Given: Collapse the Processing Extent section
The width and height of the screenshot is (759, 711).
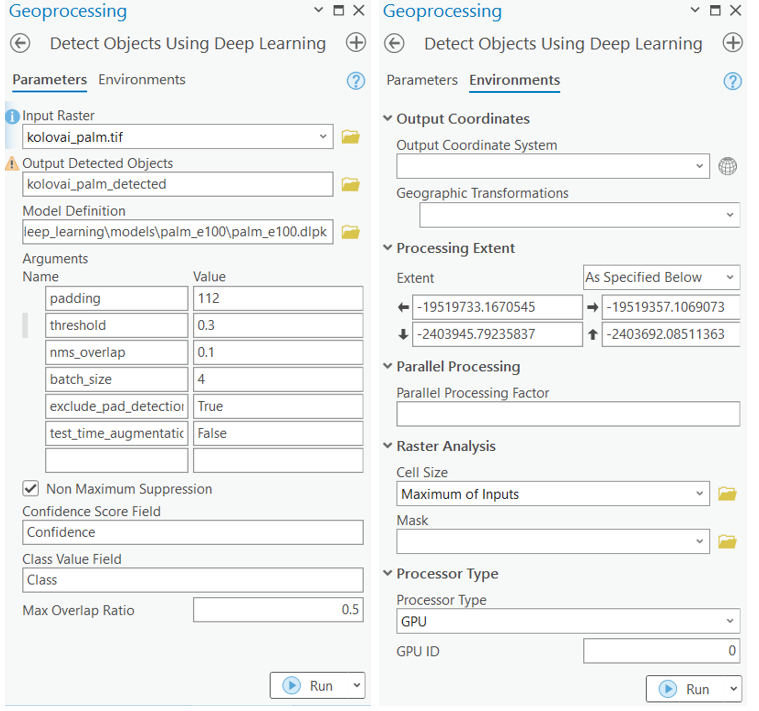Looking at the screenshot, I should coord(388,249).
